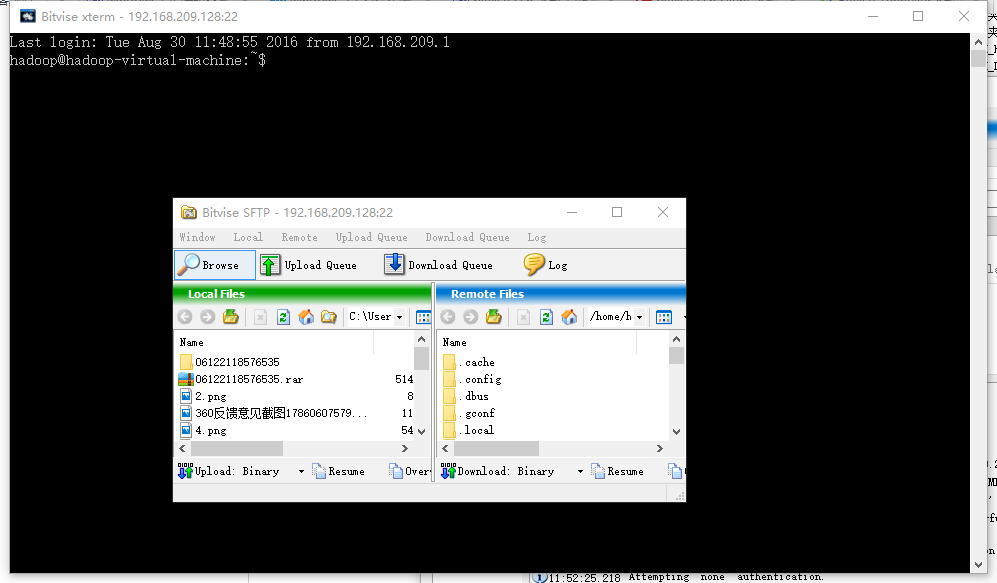Image resolution: width=997 pixels, height=583 pixels.
Task: Cancel loading in Local Files pane
Action: coord(260,317)
